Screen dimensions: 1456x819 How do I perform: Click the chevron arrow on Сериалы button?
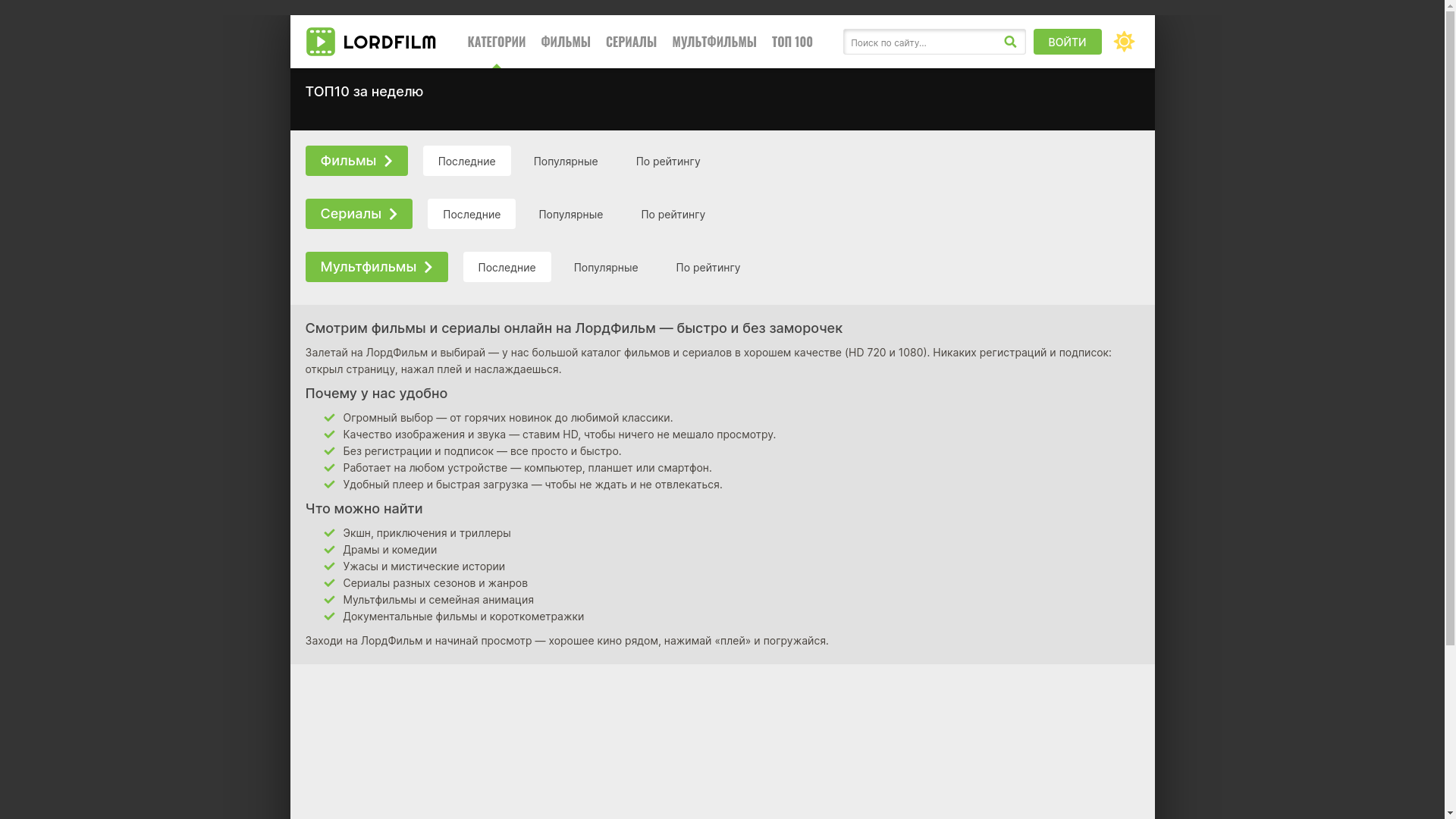click(x=393, y=214)
